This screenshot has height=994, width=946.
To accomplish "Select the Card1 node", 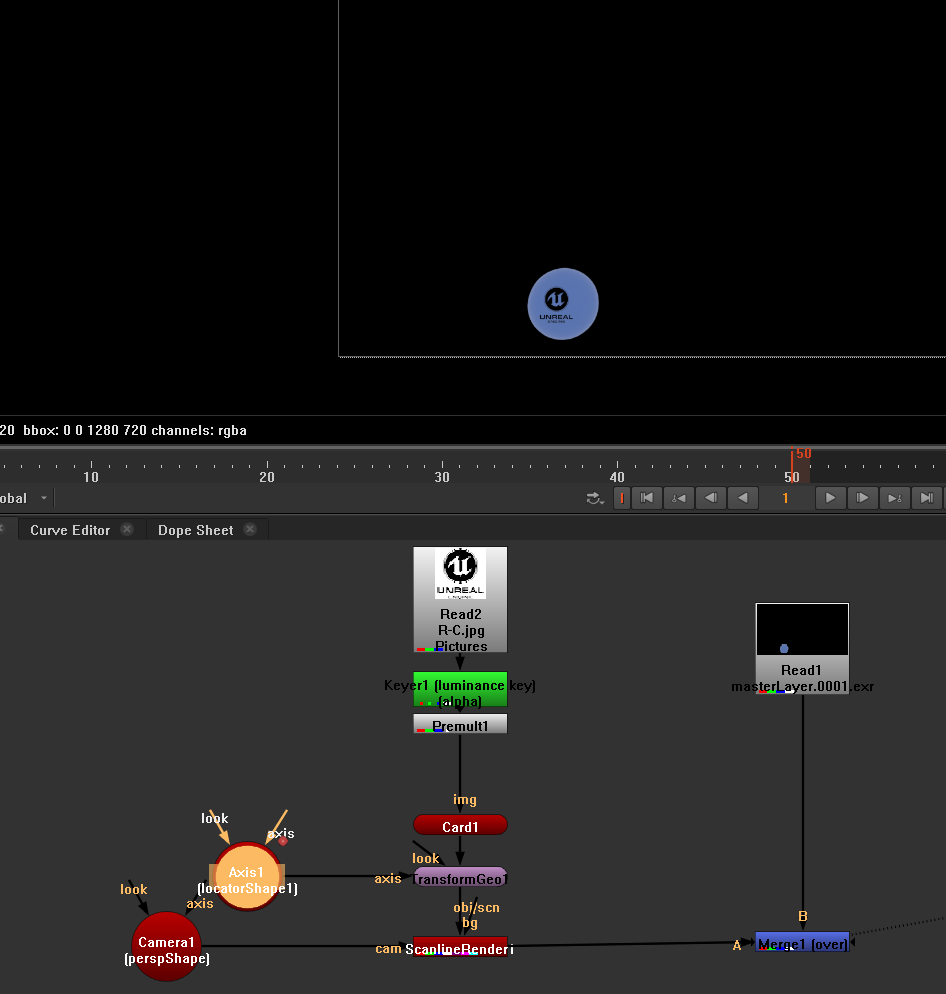I will click(460, 825).
